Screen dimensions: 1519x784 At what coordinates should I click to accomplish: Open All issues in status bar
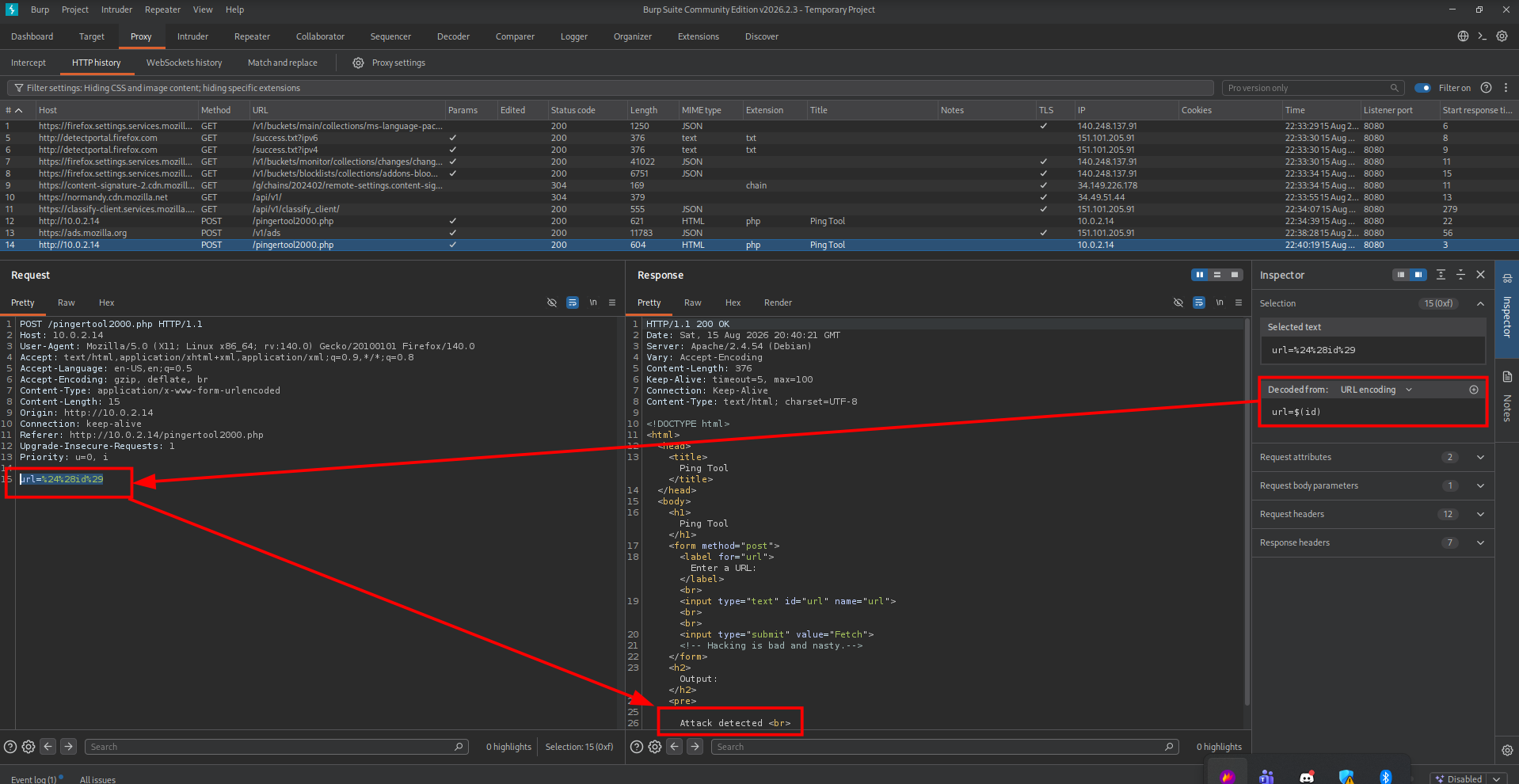[97, 779]
